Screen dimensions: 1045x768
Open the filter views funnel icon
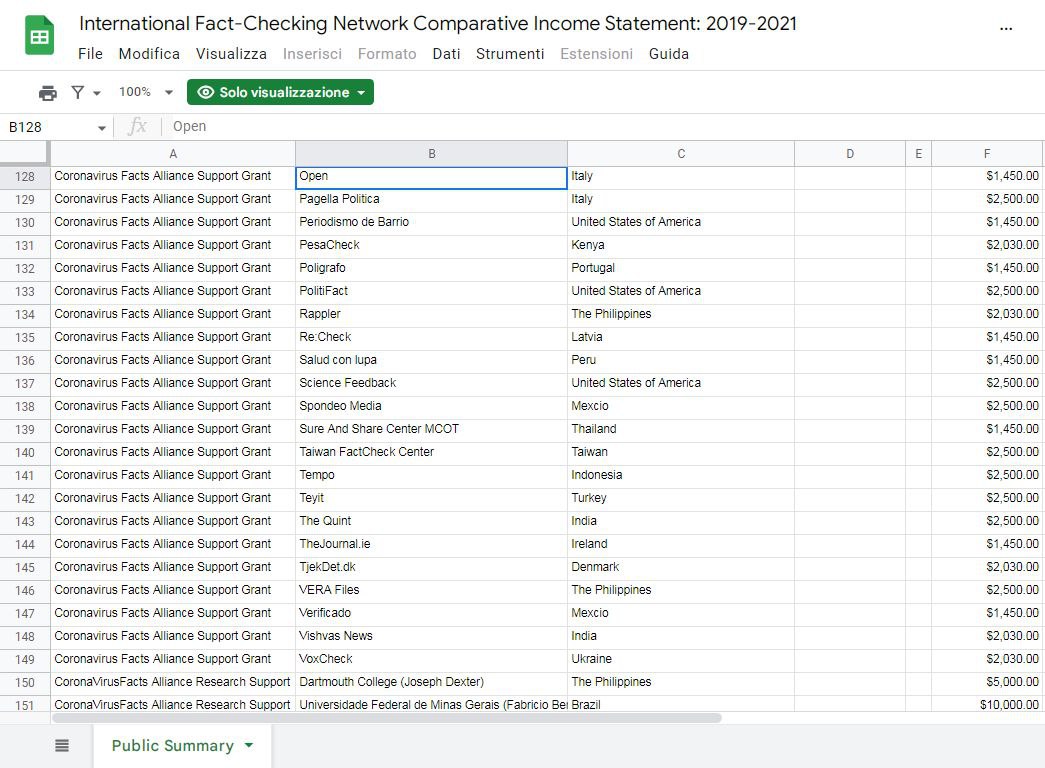[78, 93]
